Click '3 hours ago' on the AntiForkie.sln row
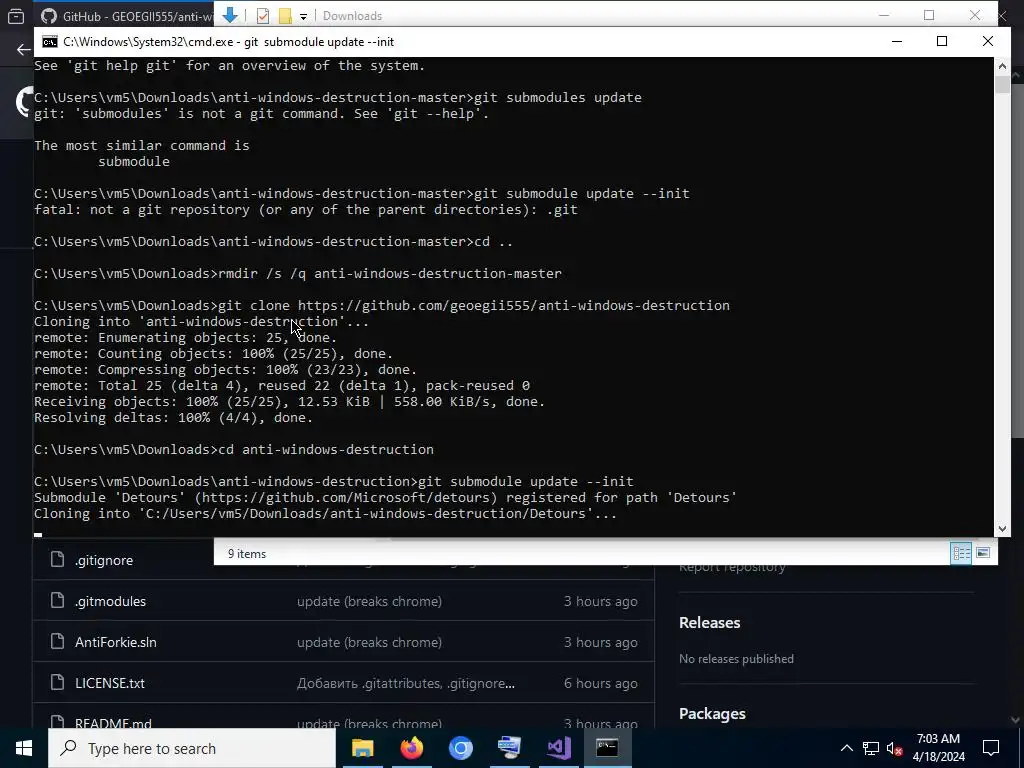 (601, 643)
